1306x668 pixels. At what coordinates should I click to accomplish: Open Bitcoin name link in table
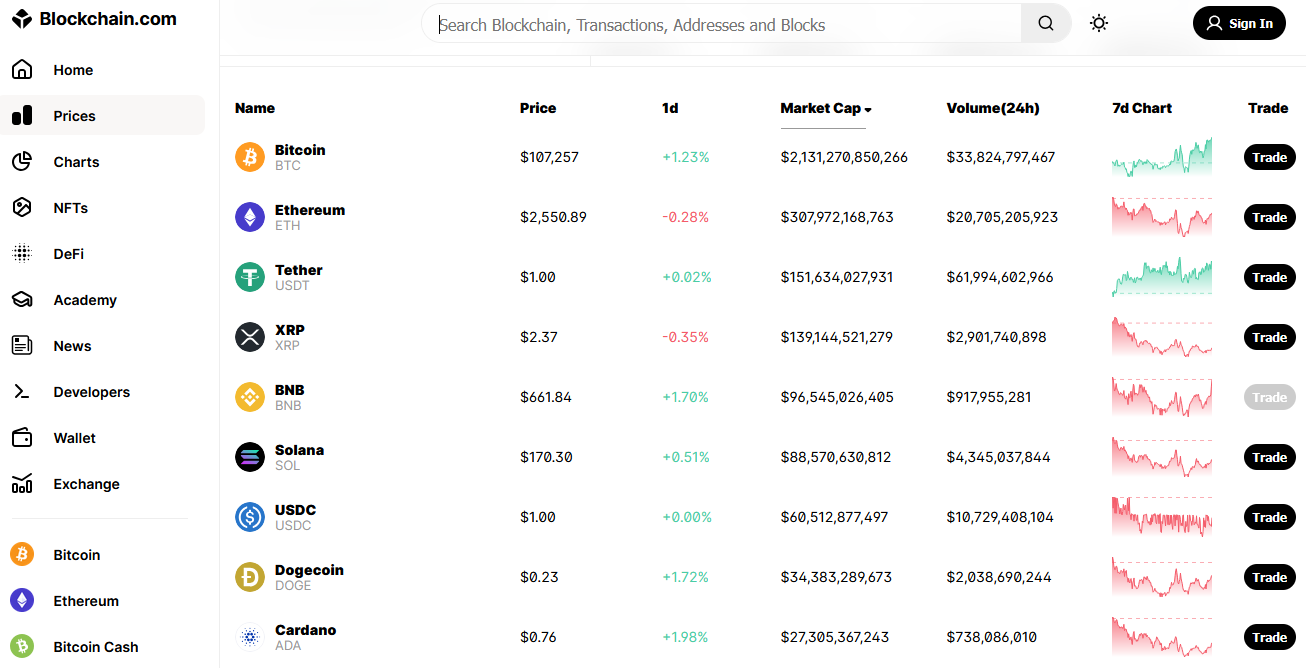pyautogui.click(x=300, y=150)
